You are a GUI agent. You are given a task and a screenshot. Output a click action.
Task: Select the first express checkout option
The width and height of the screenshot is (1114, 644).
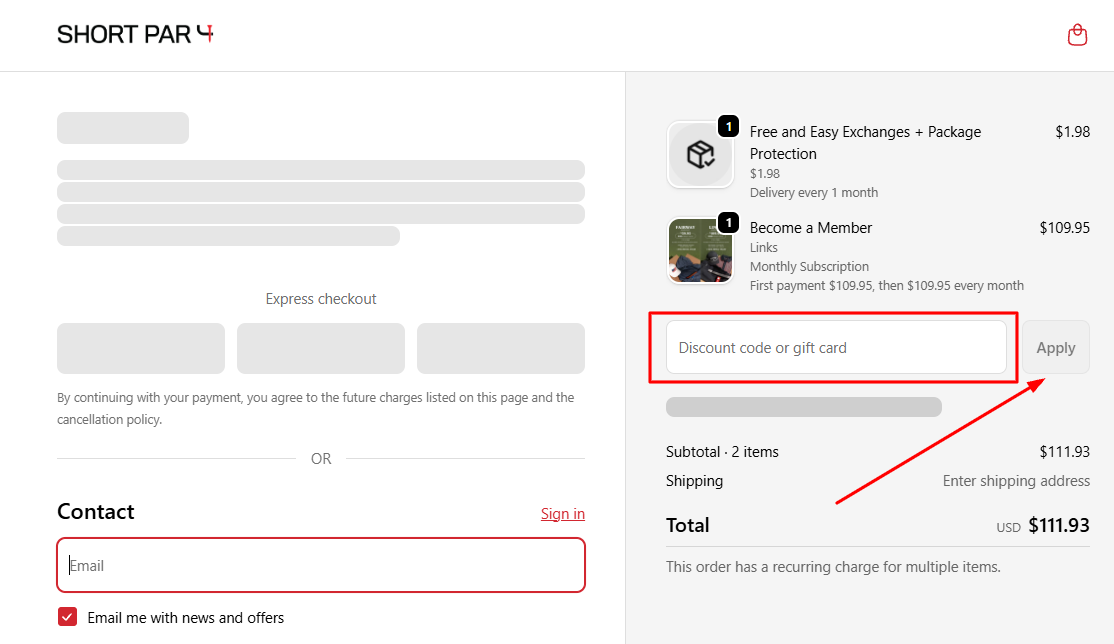pyautogui.click(x=140, y=348)
